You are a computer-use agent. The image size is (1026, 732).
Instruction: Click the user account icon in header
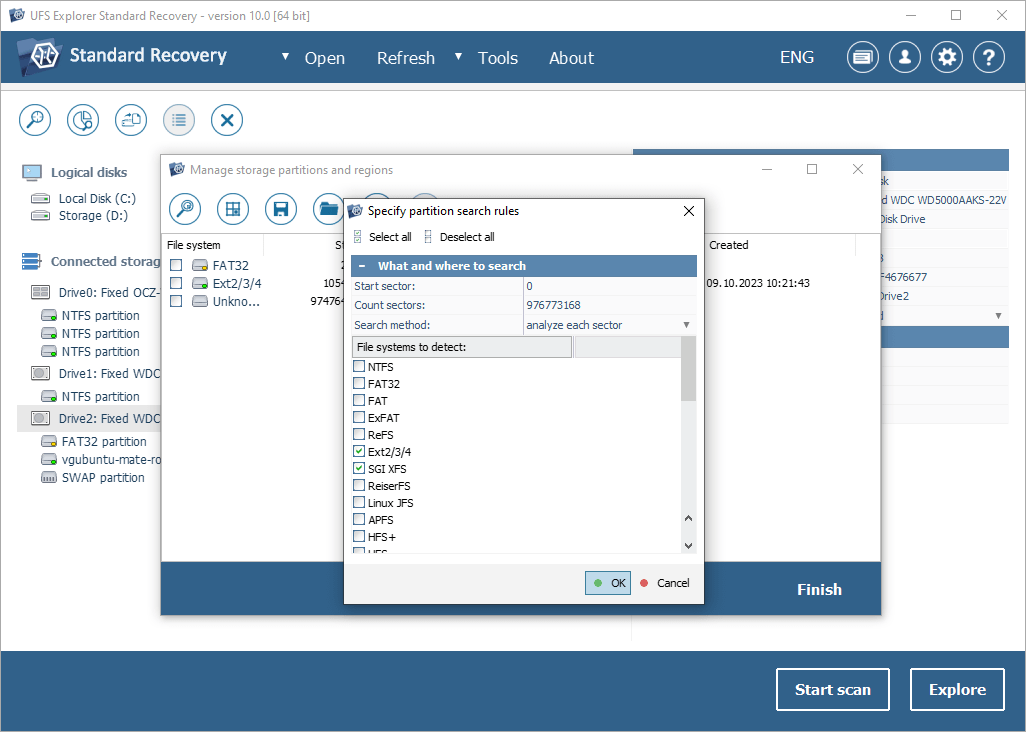point(905,58)
